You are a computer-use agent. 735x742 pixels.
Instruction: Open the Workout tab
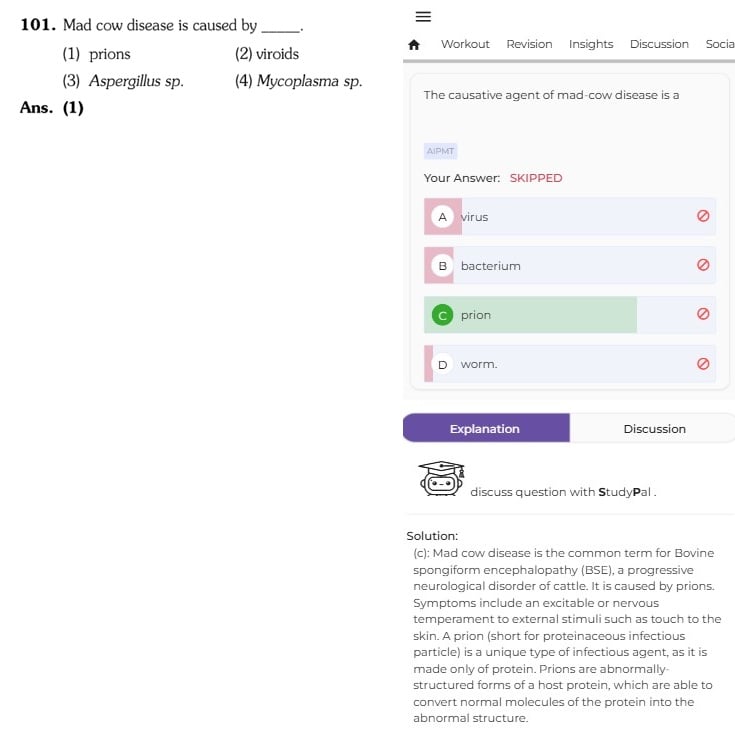click(465, 44)
